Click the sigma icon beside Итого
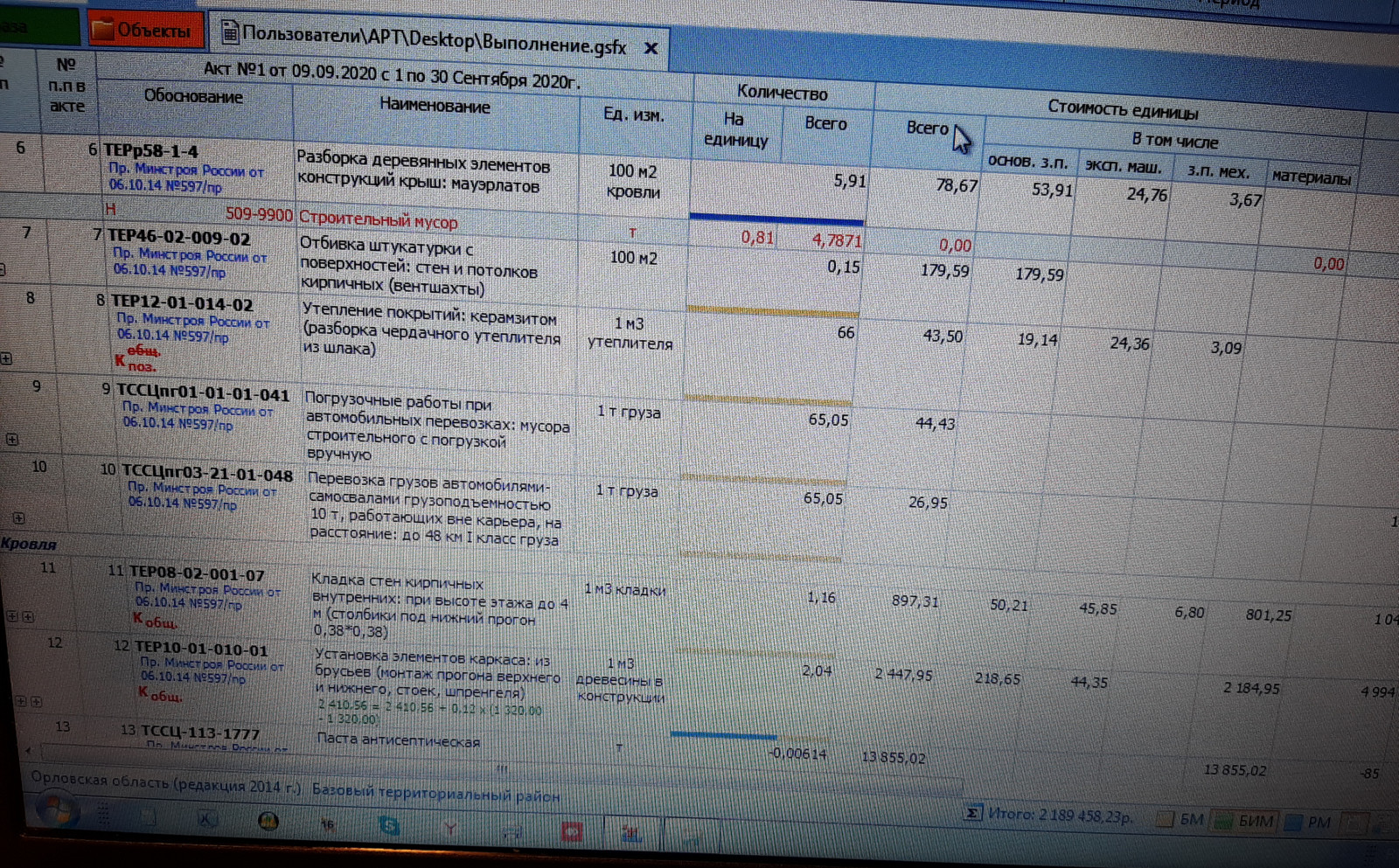 (972, 813)
